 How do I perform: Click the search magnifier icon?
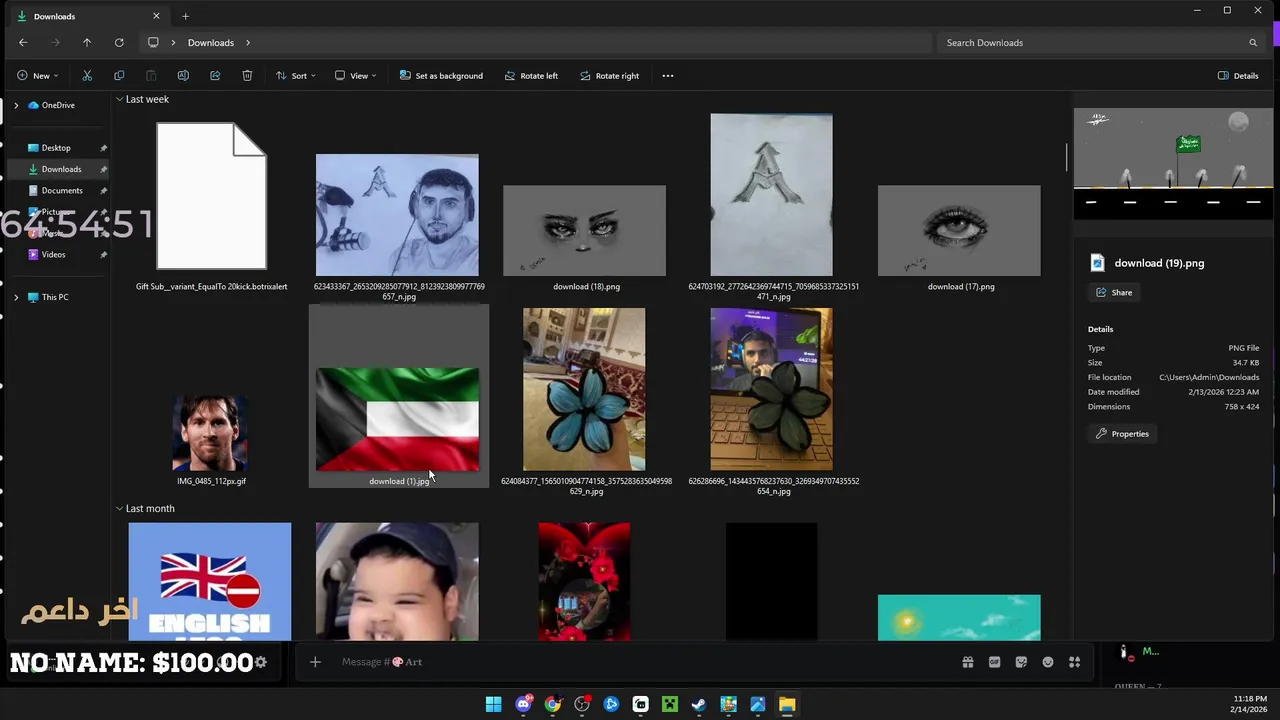tap(1253, 43)
